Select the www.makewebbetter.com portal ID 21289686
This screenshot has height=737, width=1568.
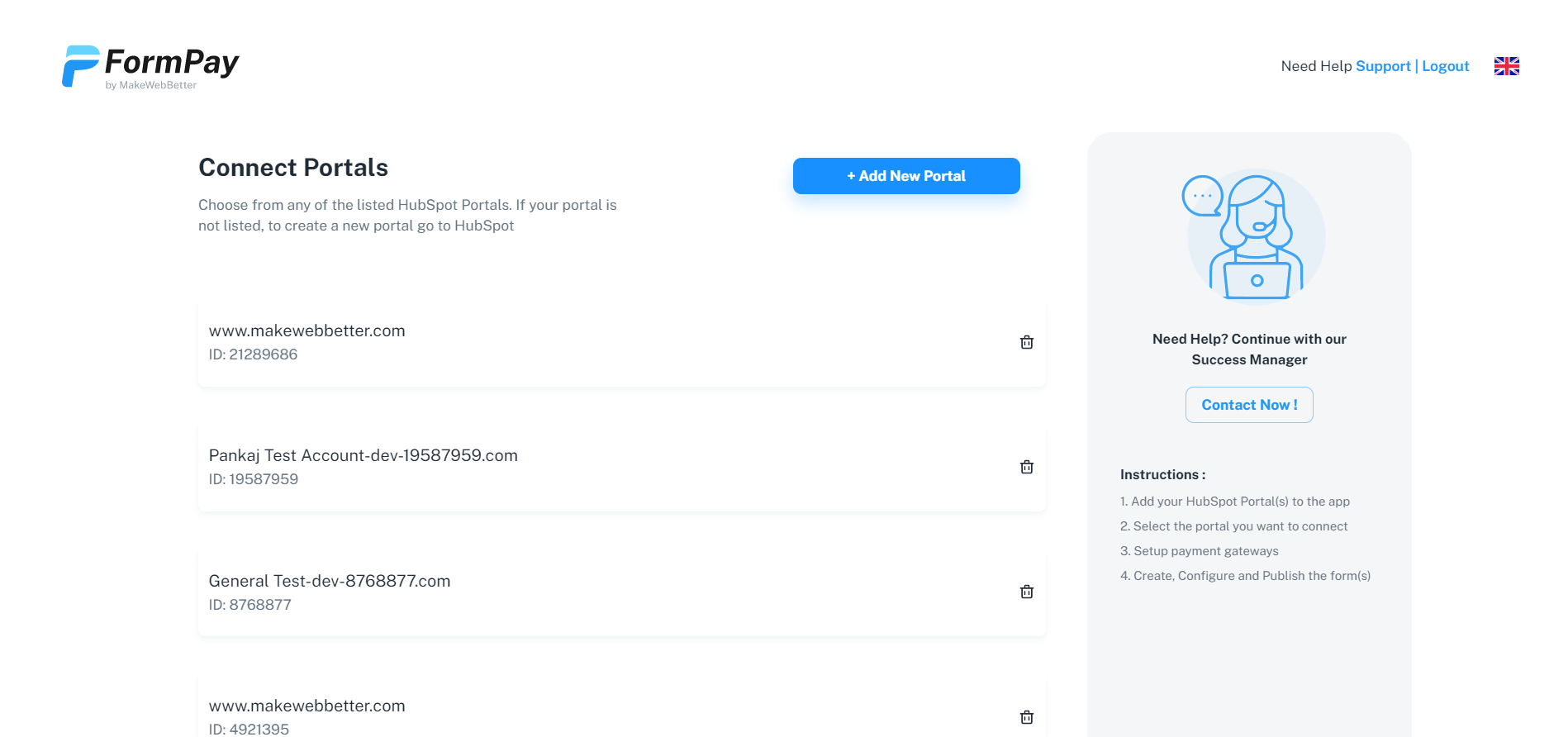[x=622, y=342]
